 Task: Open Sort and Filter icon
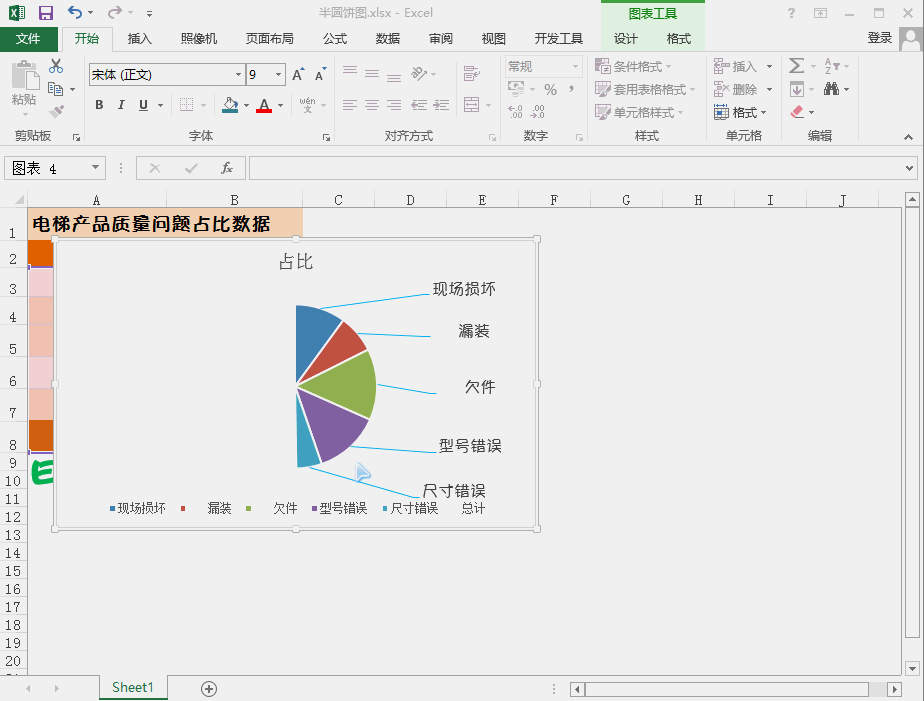(x=832, y=65)
